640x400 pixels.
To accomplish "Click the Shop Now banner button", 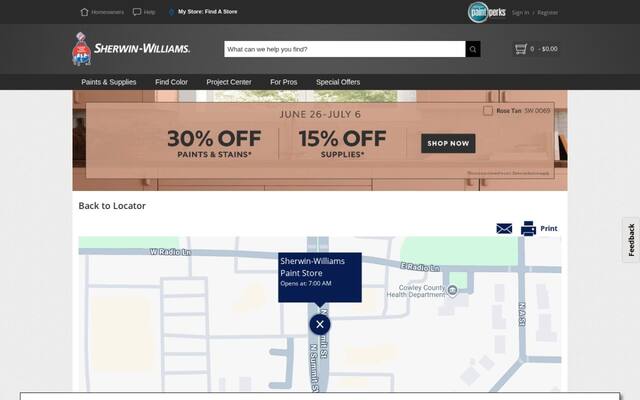I will pos(448,143).
